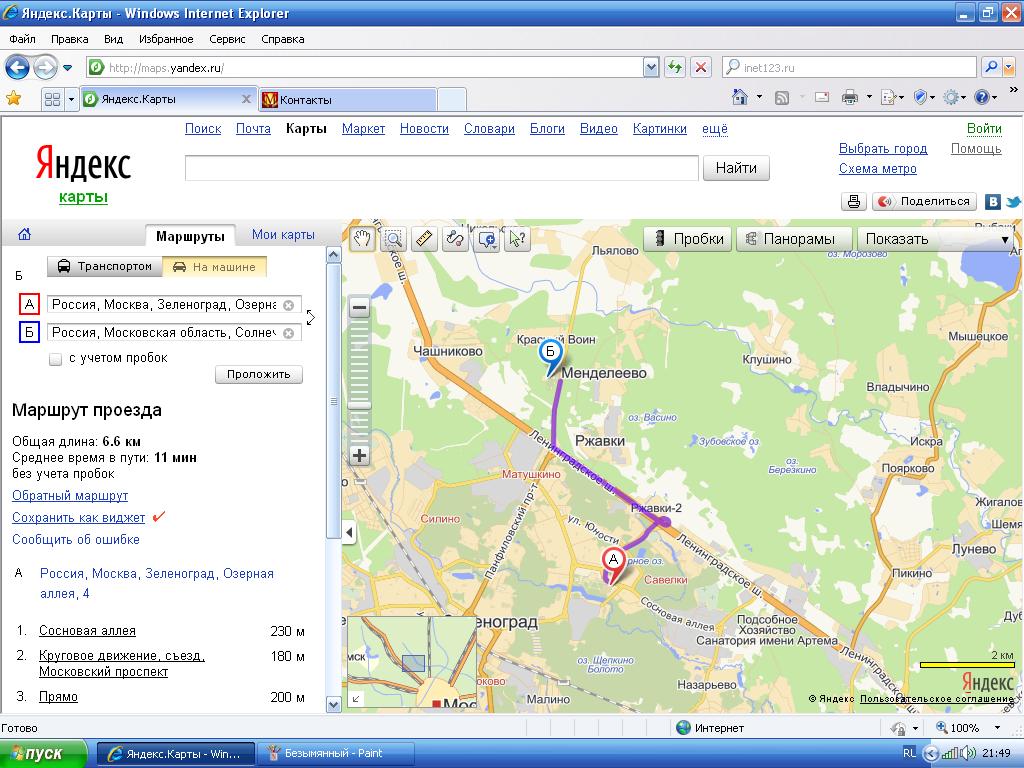Click browser Back button
Screen dimensions: 1024x768
pos(18,67)
